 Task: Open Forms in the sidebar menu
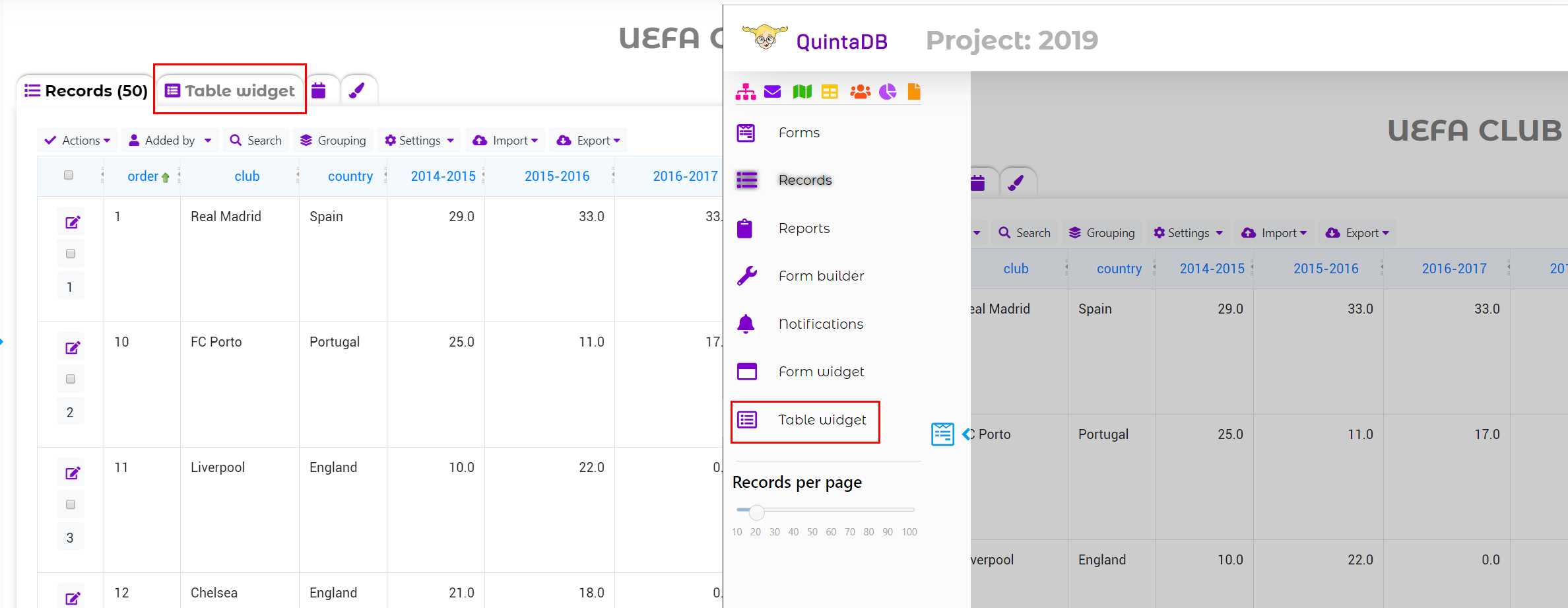tap(799, 133)
